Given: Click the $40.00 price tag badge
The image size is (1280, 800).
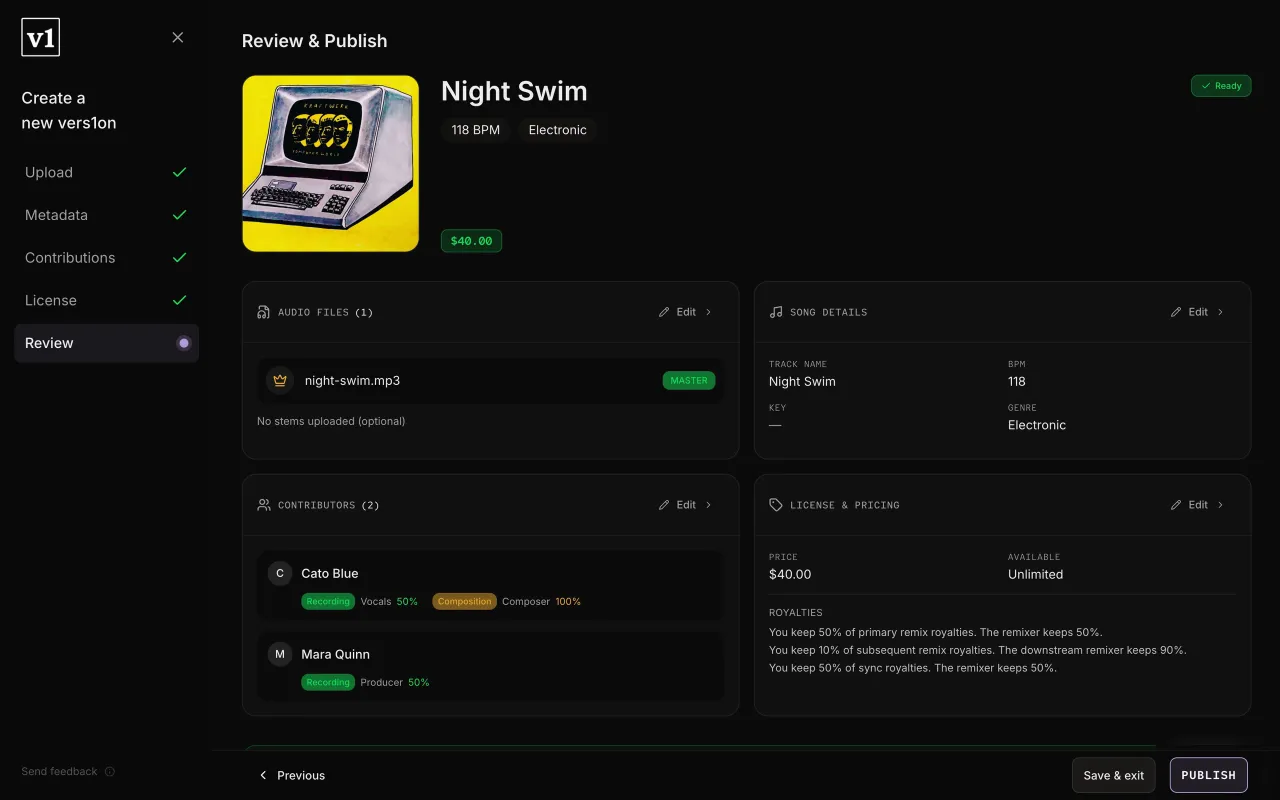Looking at the screenshot, I should (471, 241).
